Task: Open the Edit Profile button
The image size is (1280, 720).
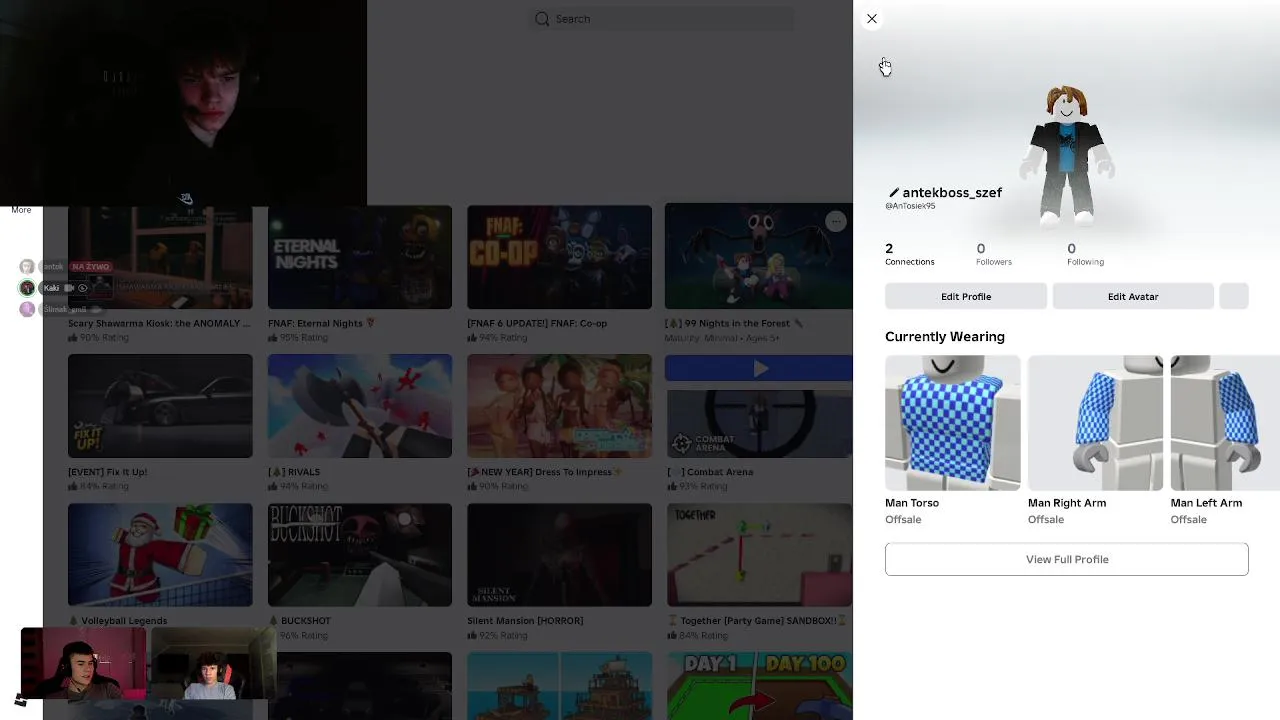Action: pos(966,296)
